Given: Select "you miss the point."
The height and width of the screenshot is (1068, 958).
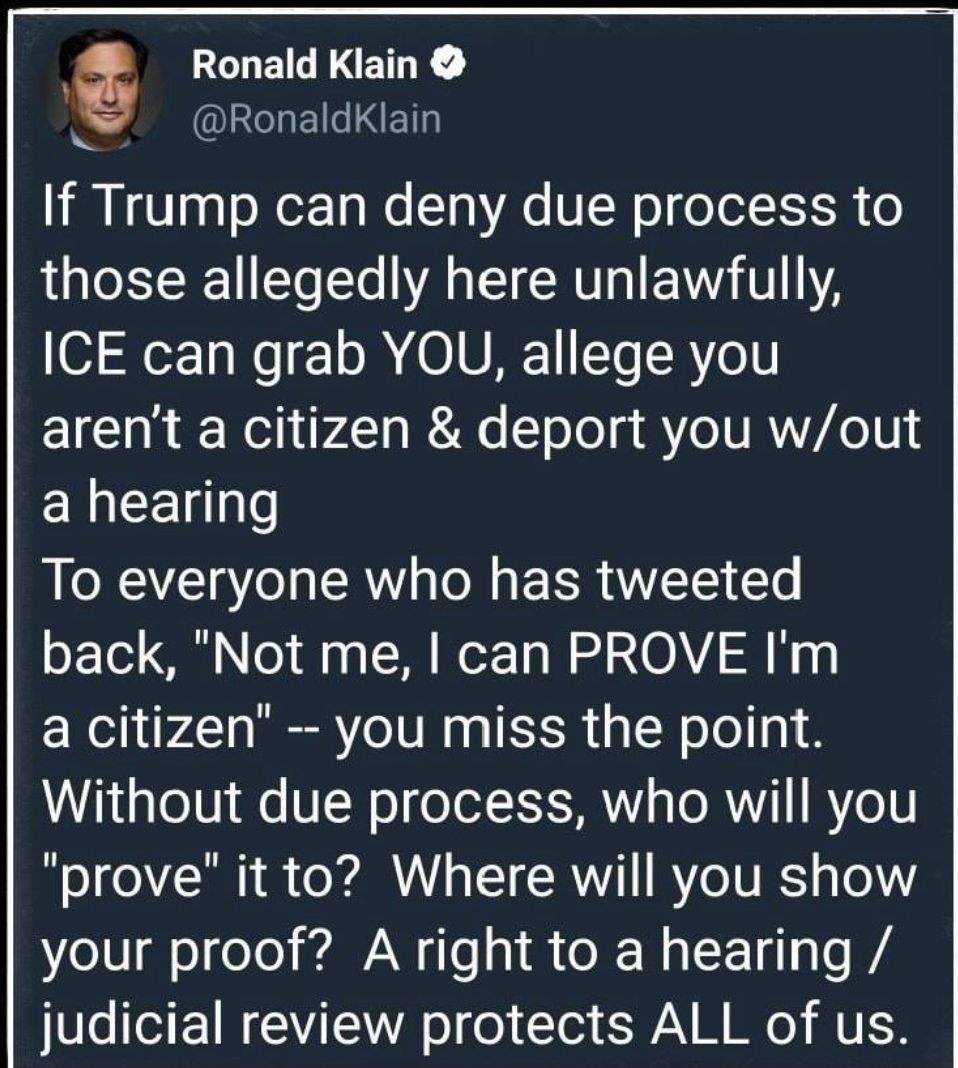Looking at the screenshot, I should point(578,729).
